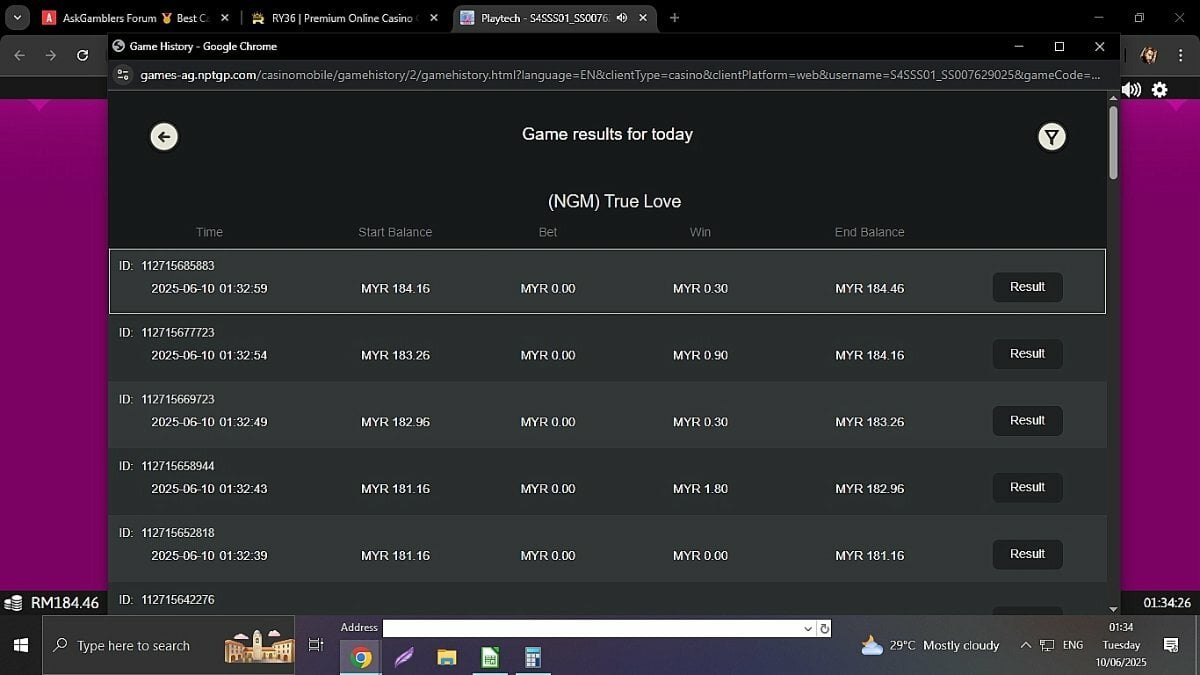Open the filter icon for game results

(x=1051, y=137)
